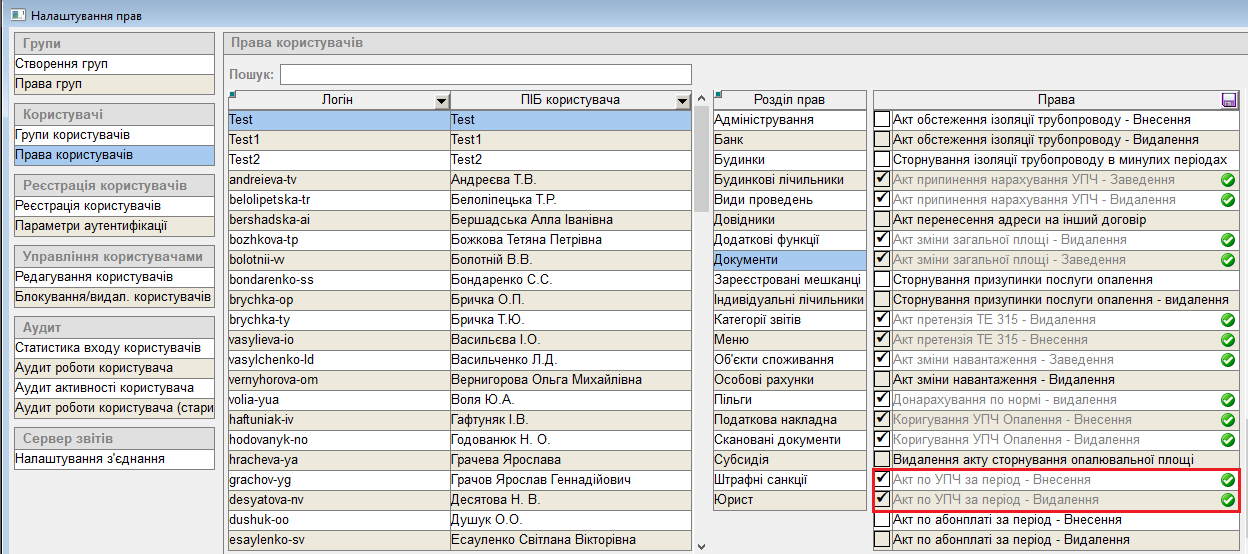Open the ПІБ користувача column filter dropdown
This screenshot has height=554, width=1248.
[682, 101]
